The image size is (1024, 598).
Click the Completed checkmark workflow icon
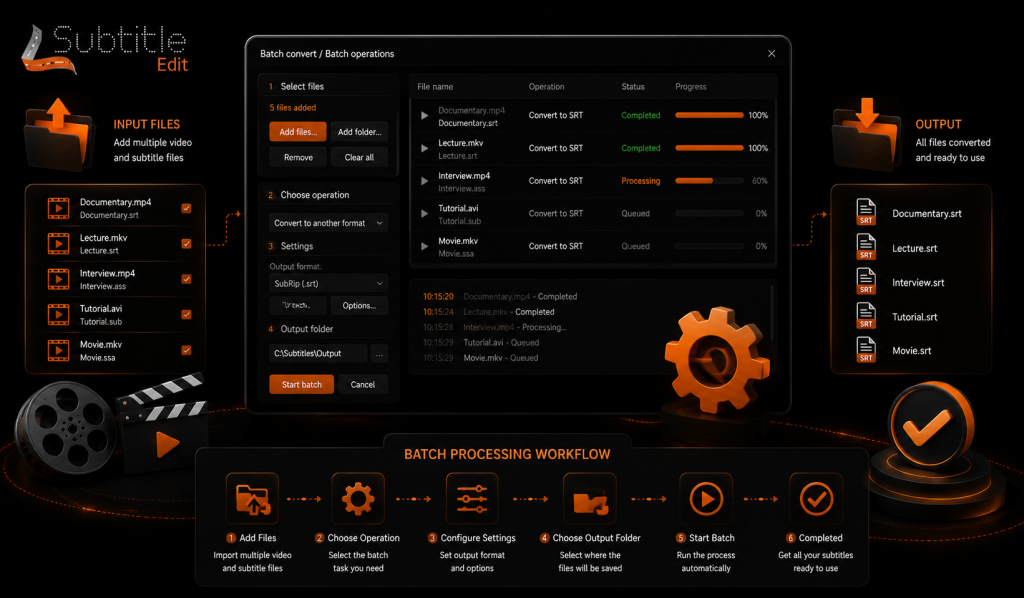point(816,499)
